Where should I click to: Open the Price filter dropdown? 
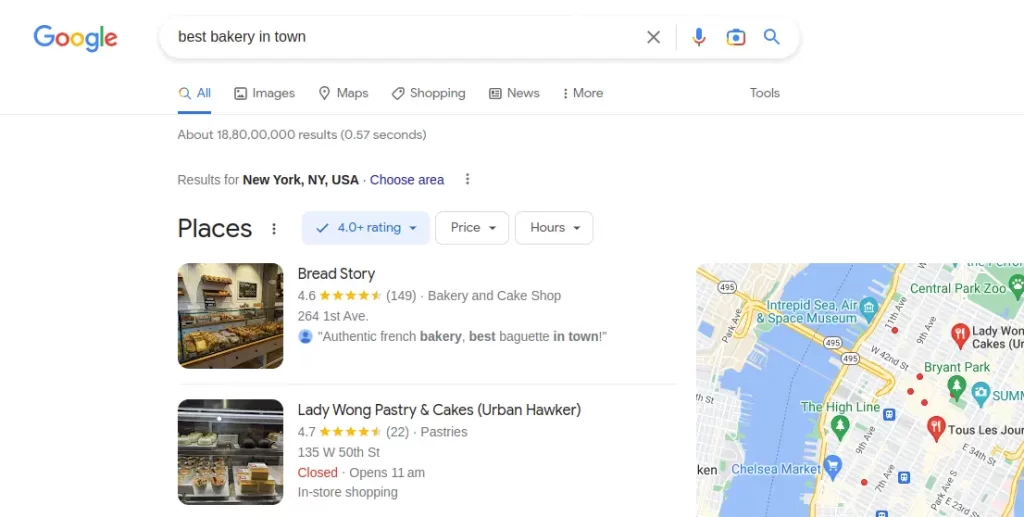click(x=472, y=228)
